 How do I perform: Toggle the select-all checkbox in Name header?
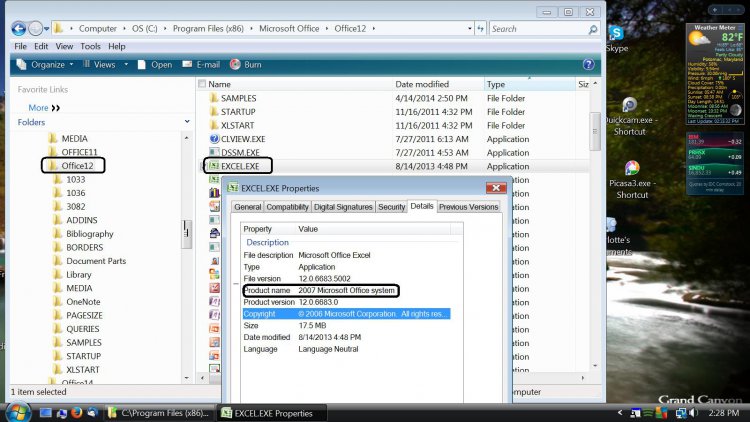pos(202,84)
